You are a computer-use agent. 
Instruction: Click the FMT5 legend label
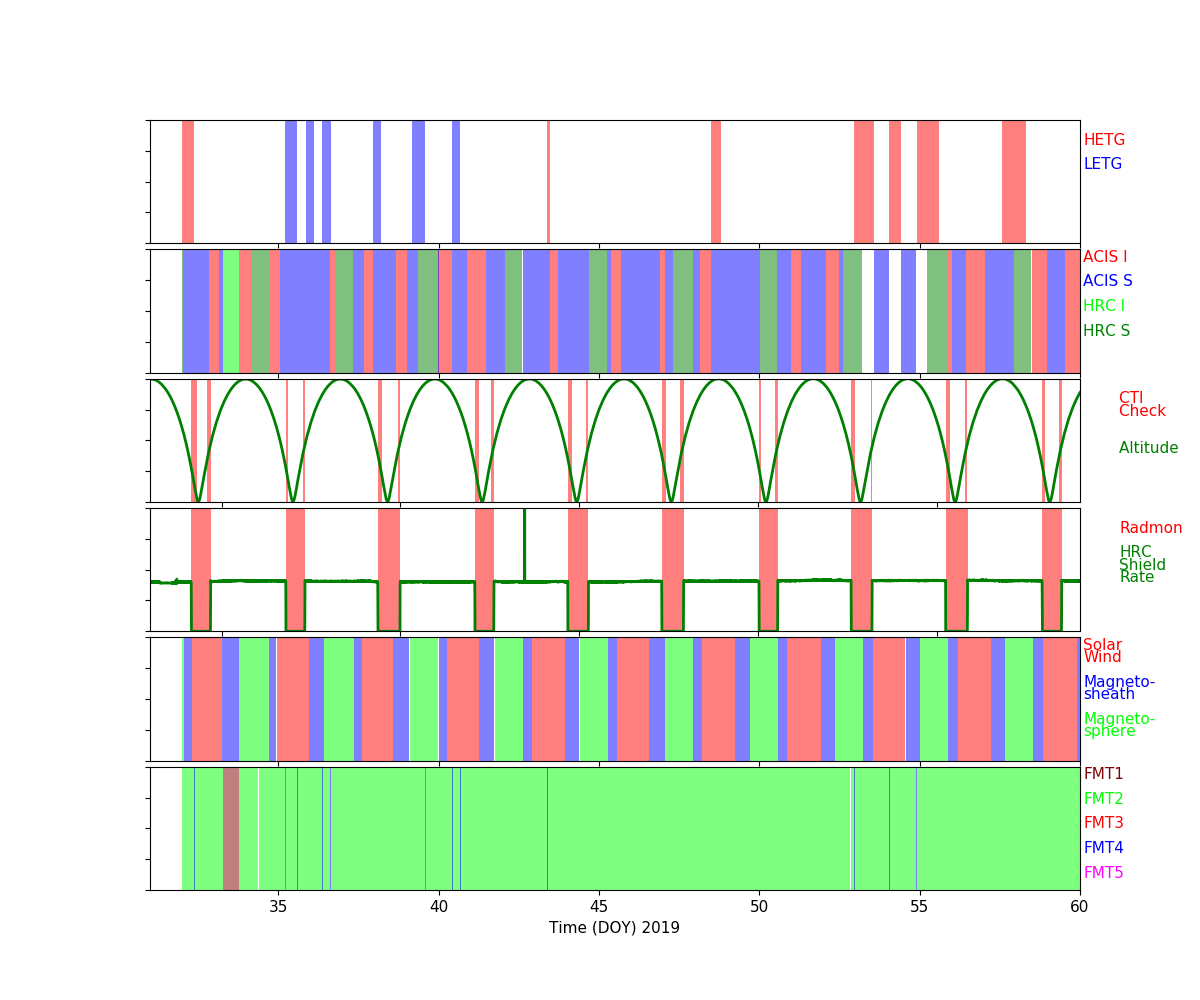pyautogui.click(x=1104, y=873)
